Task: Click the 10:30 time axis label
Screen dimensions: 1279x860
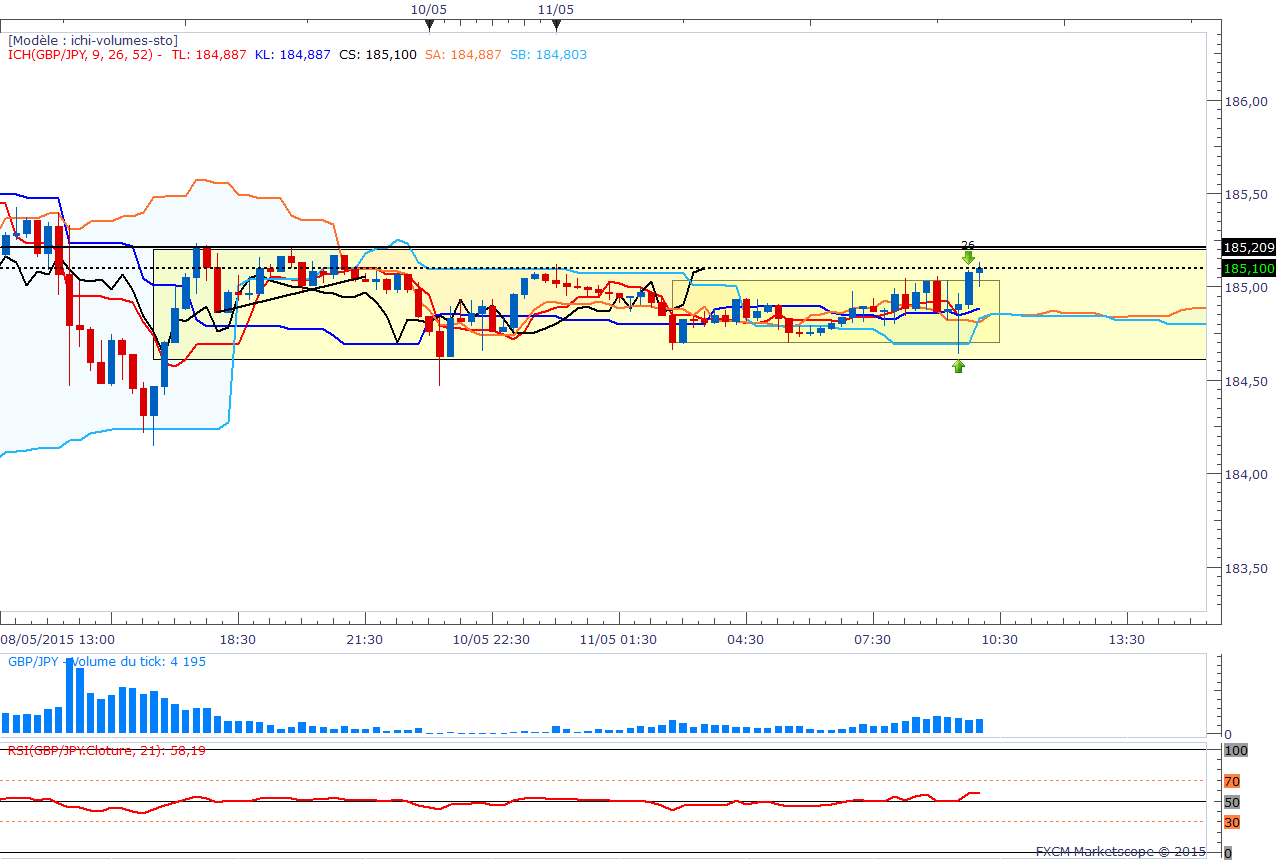Action: [999, 640]
